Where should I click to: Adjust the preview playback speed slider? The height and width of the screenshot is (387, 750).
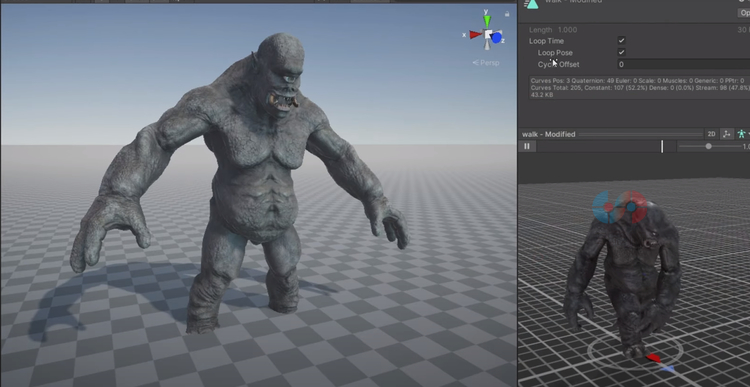click(x=708, y=146)
